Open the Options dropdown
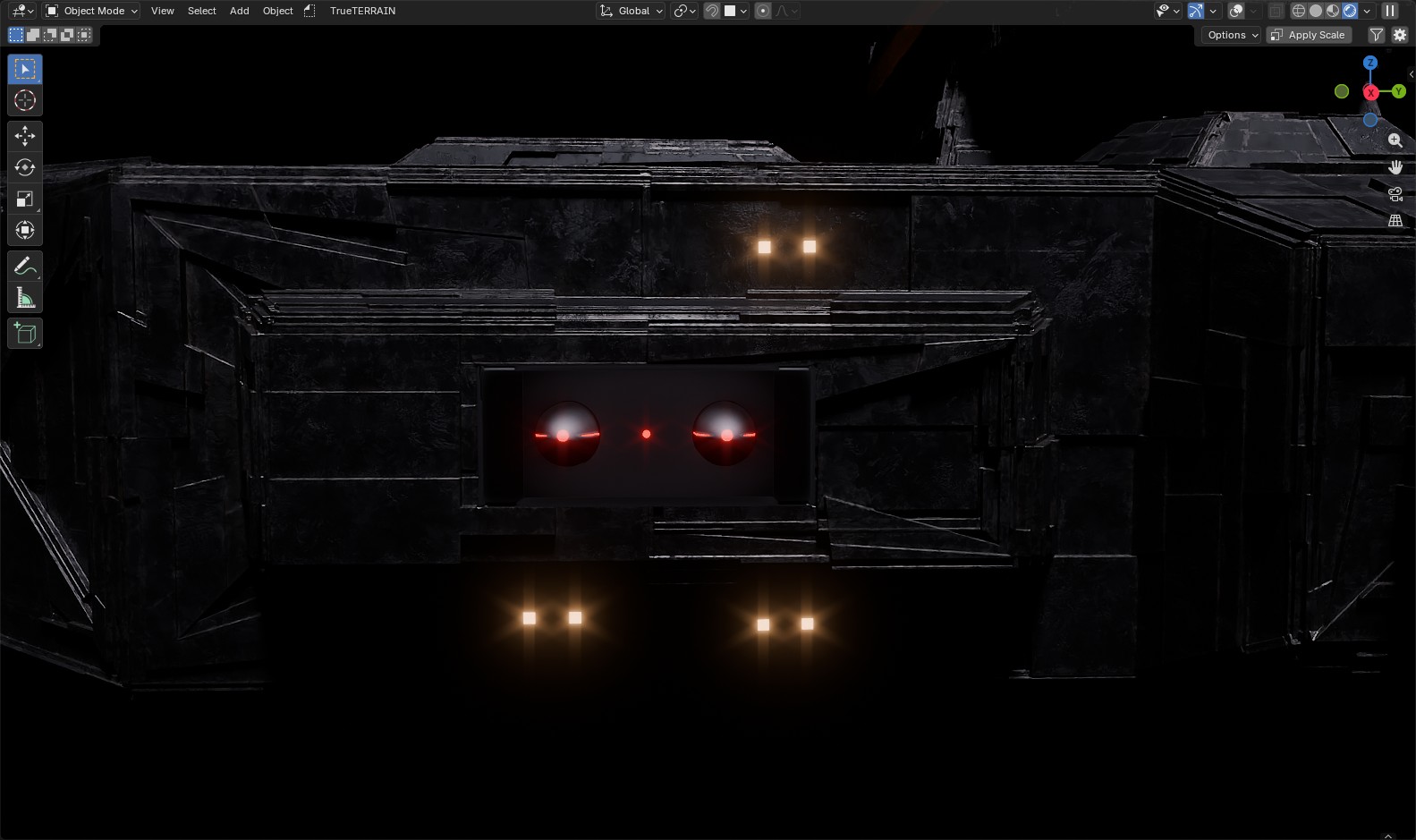This screenshot has width=1416, height=840. point(1232,35)
